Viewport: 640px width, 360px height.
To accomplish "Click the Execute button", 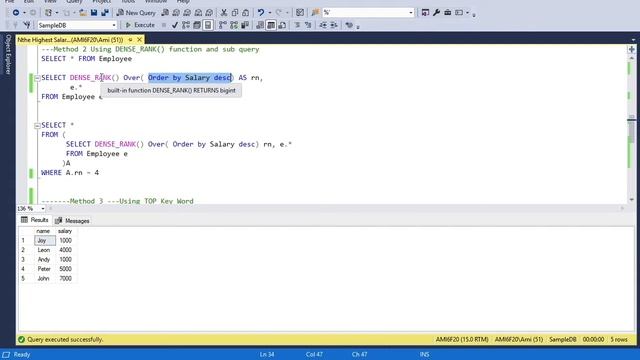I will click(140, 25).
